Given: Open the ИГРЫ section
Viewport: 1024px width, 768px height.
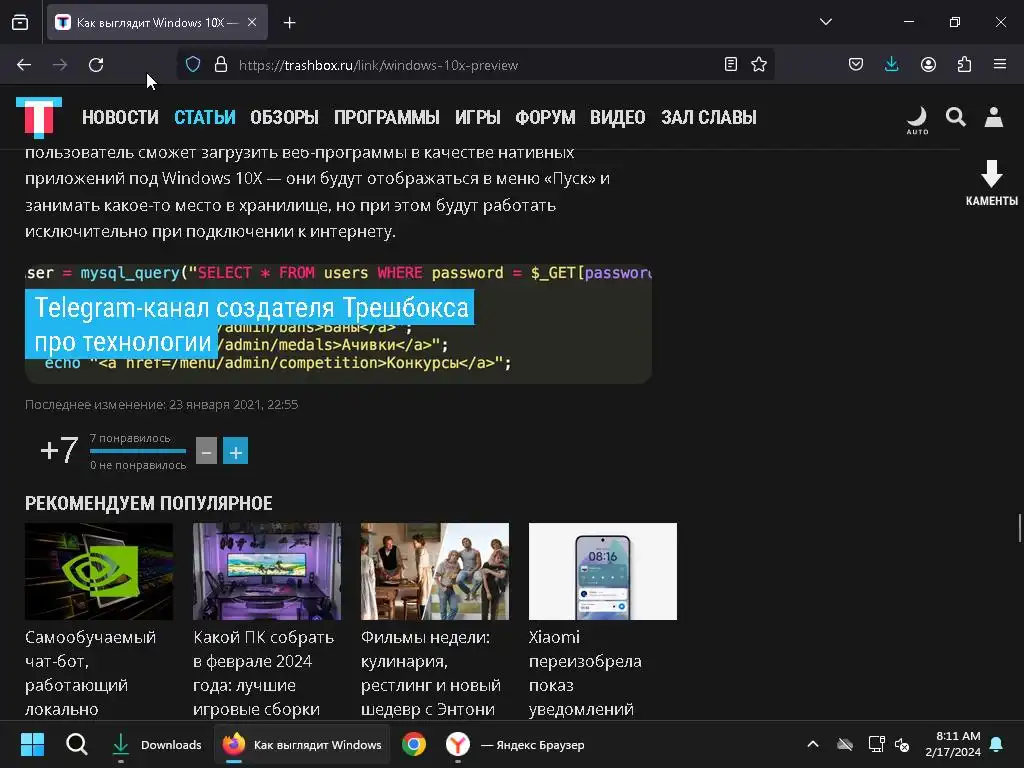Looking at the screenshot, I should pos(477,118).
